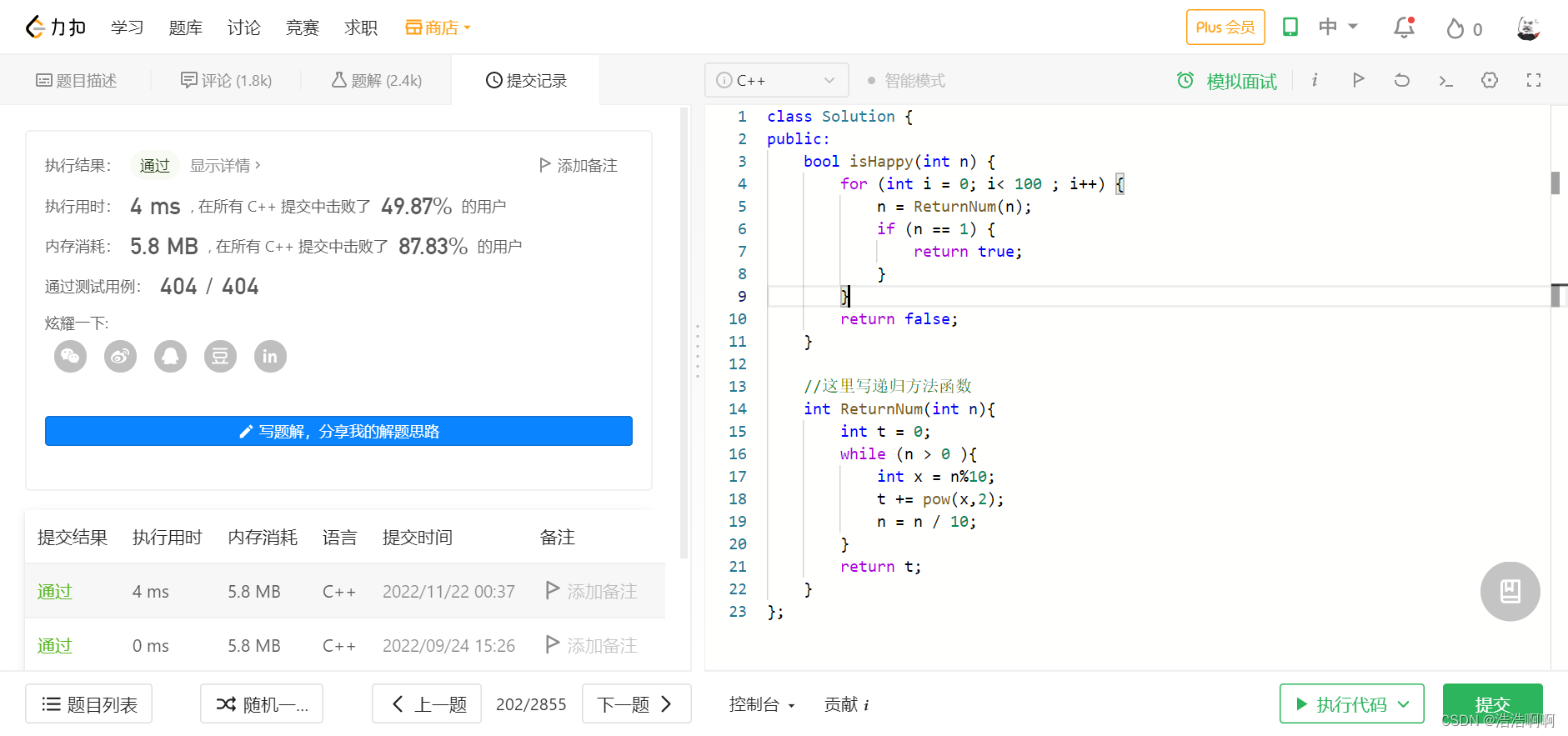Expand the 商店 store menu

438,28
